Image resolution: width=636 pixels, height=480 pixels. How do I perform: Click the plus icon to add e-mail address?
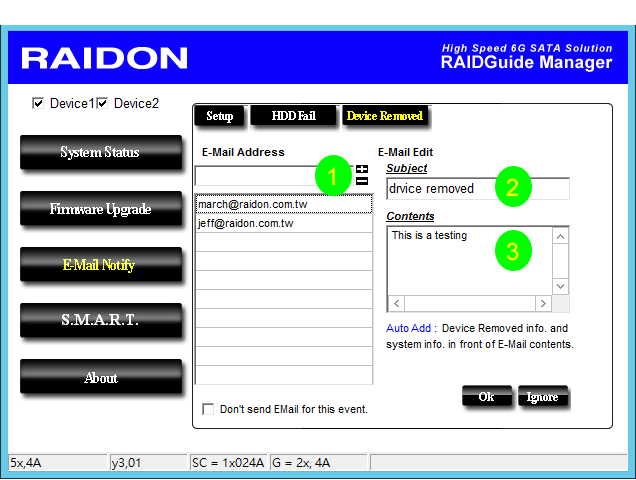(362, 169)
